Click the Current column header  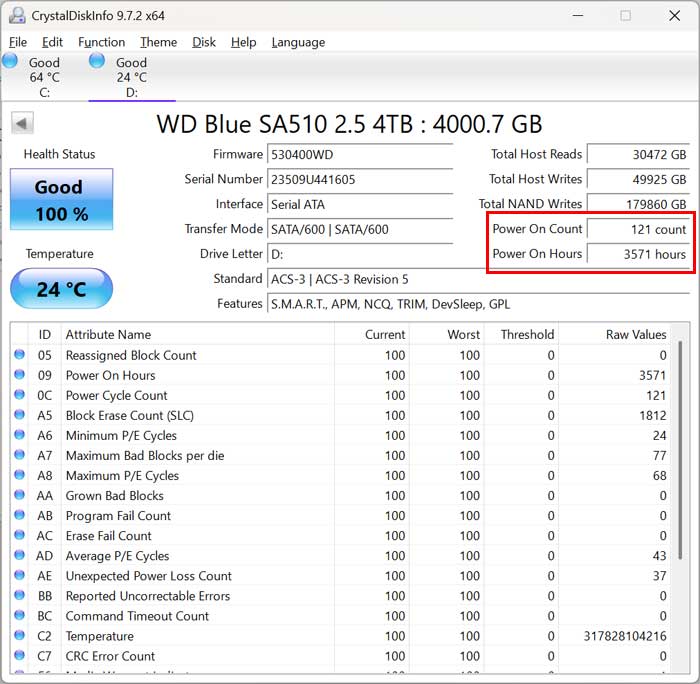pos(371,334)
